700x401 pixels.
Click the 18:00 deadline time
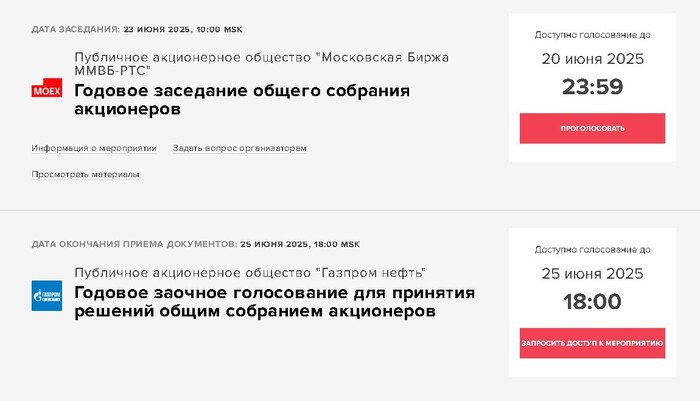pos(592,302)
